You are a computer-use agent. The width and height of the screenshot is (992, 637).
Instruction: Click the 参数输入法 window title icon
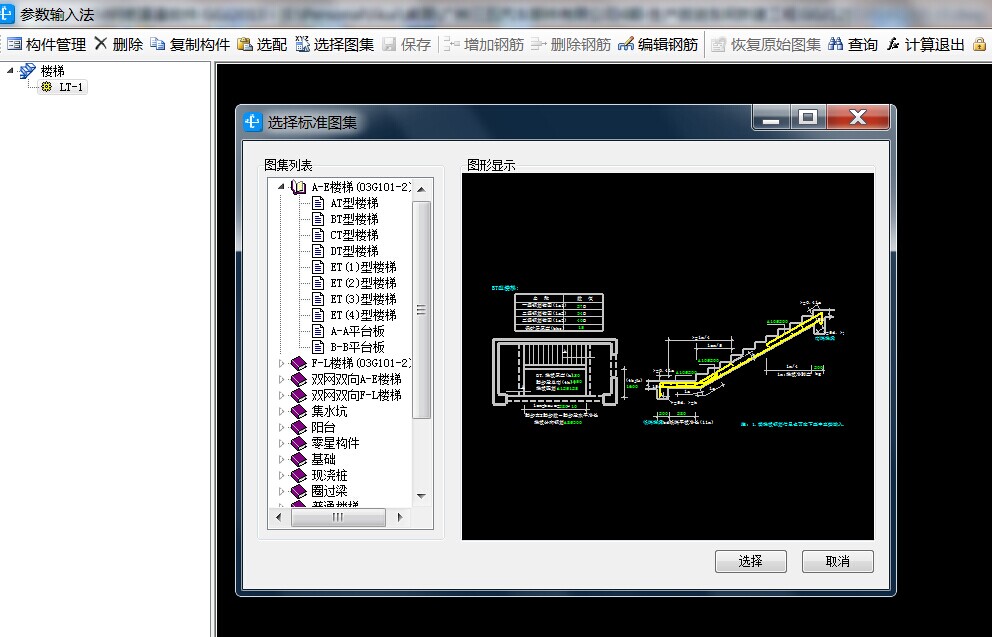pos(7,13)
